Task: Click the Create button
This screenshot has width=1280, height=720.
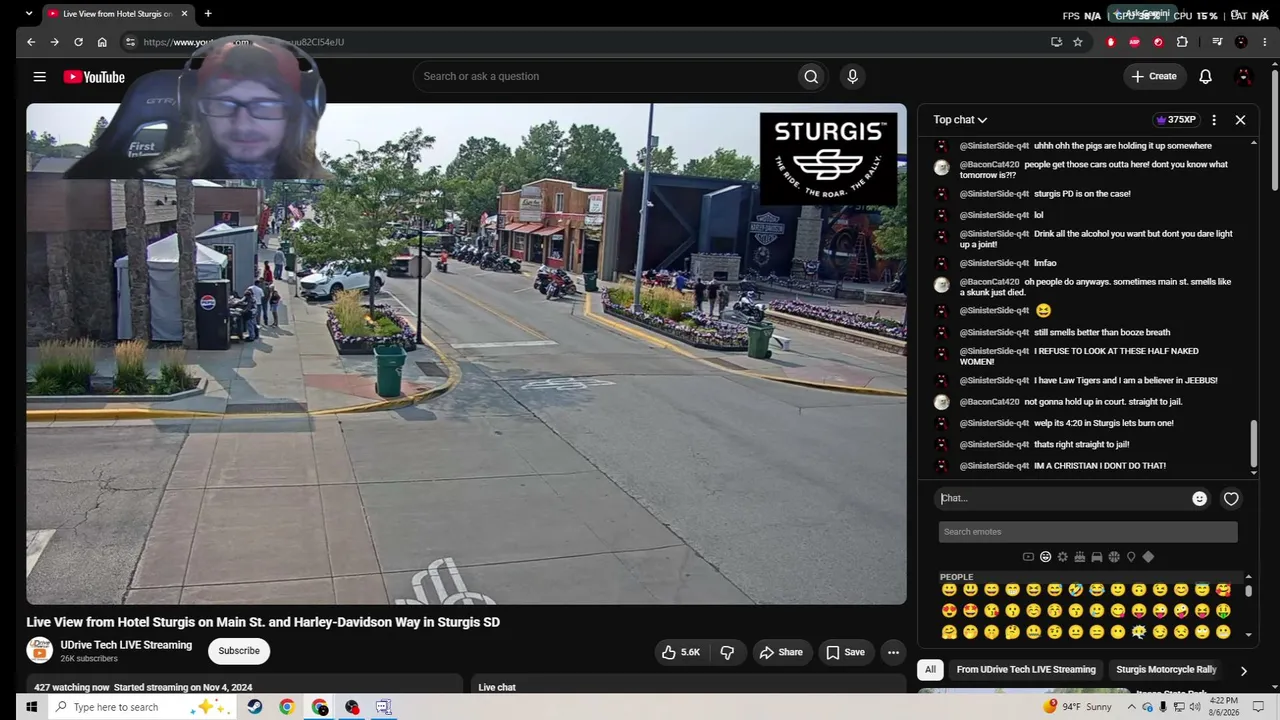Action: click(1153, 77)
